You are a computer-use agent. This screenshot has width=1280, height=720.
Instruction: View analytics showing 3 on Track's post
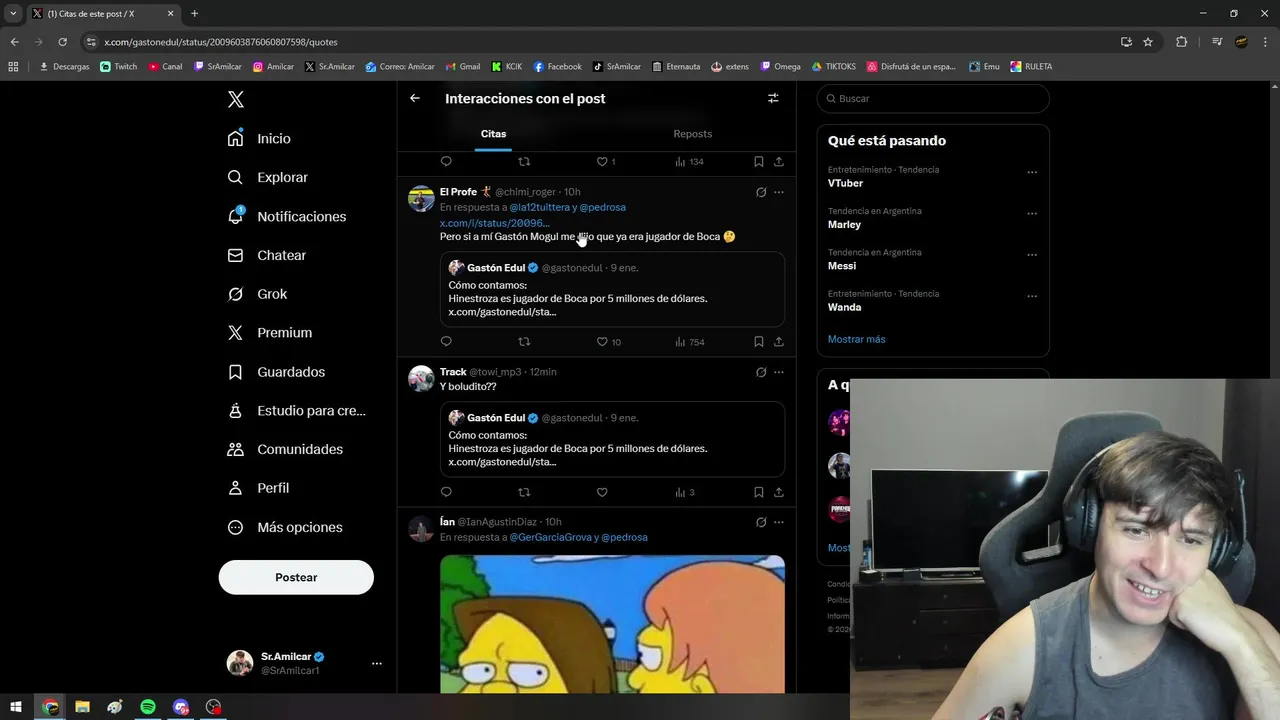click(685, 492)
